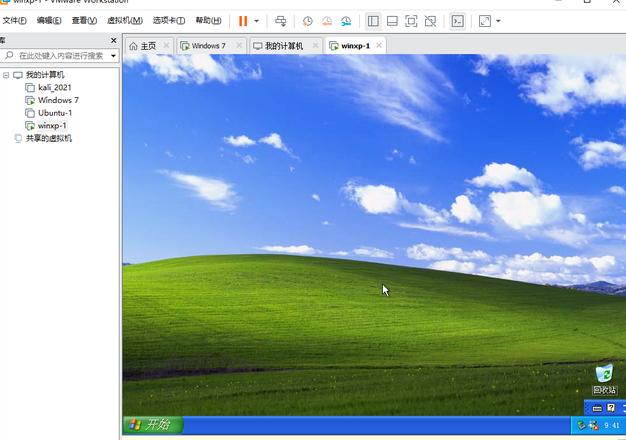The image size is (626, 440).
Task: Select Windows 7 in the library tree
Action: click(58, 100)
